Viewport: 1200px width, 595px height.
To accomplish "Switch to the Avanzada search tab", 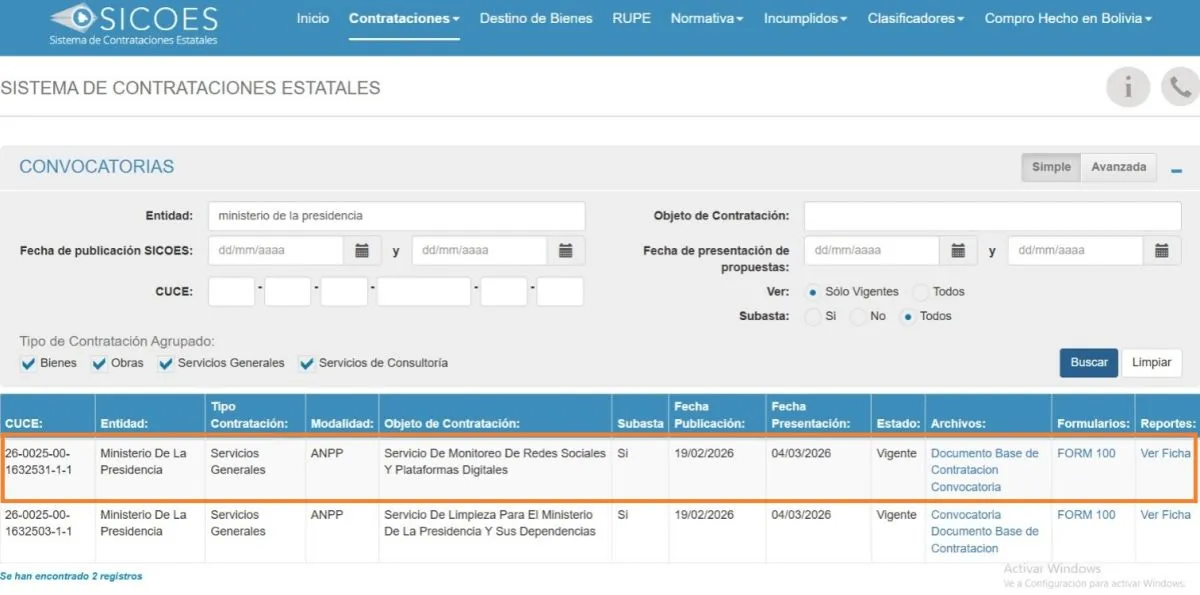I will tap(1118, 167).
